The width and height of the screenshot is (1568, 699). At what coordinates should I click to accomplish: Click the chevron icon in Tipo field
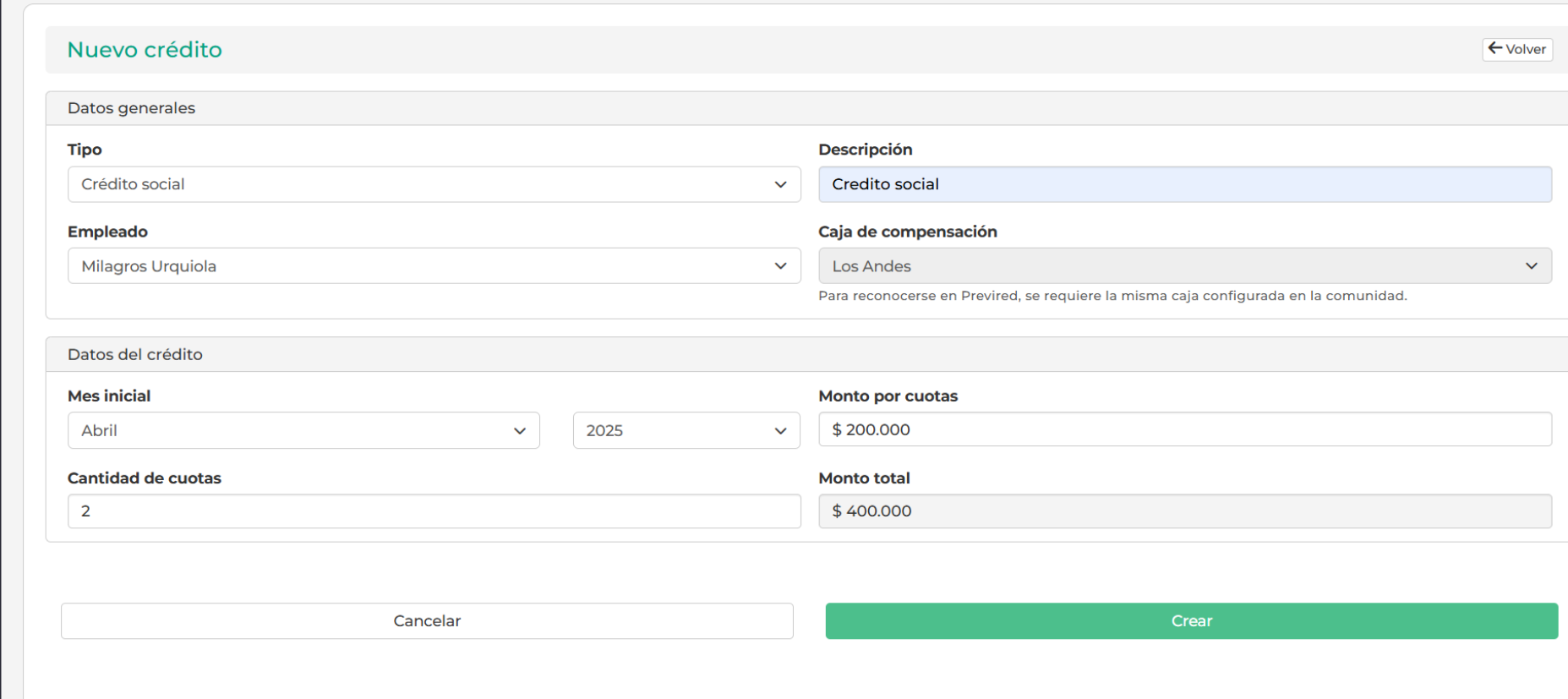point(780,184)
